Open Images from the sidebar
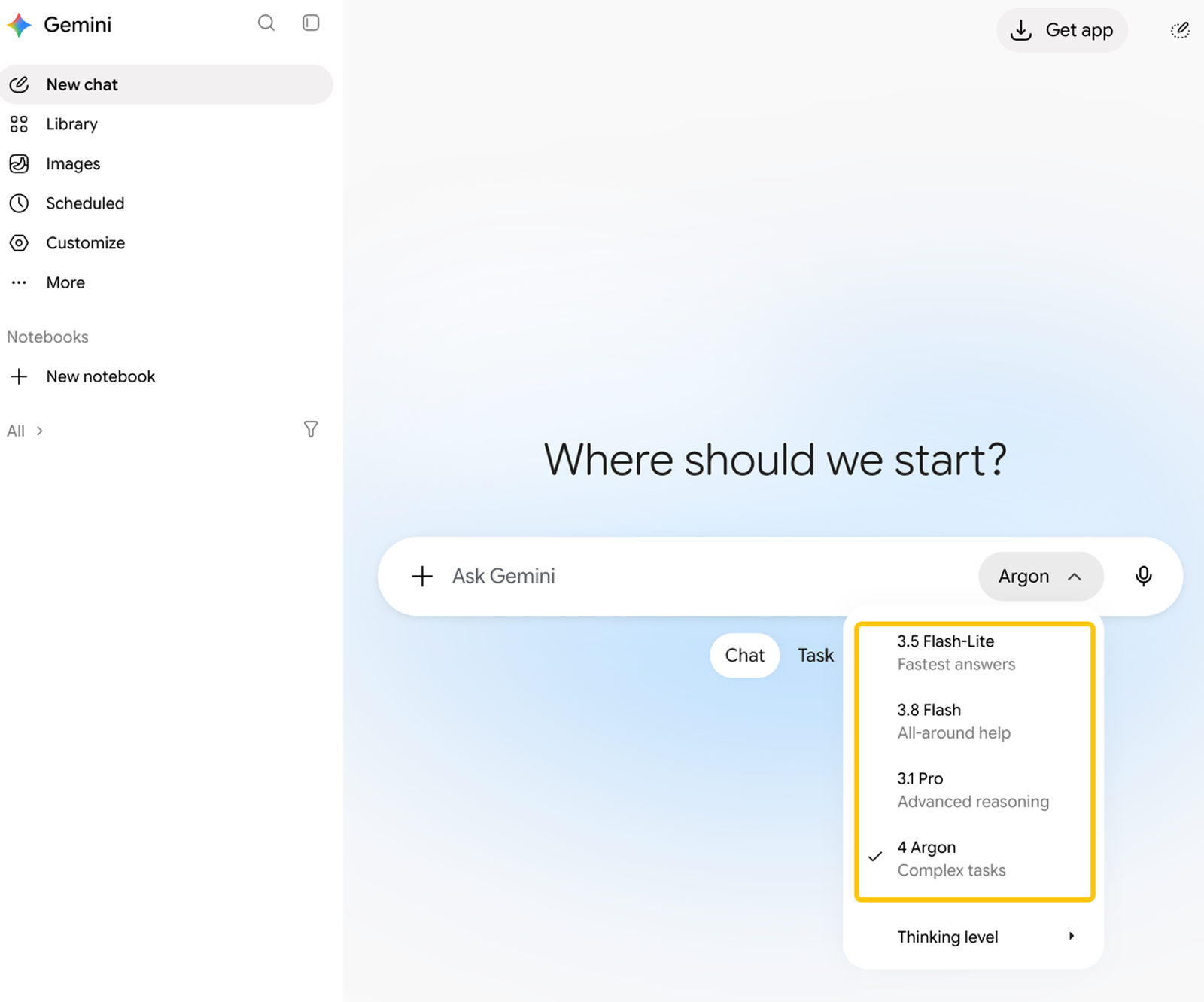Viewport: 1204px width, 1002px height. coord(166,163)
